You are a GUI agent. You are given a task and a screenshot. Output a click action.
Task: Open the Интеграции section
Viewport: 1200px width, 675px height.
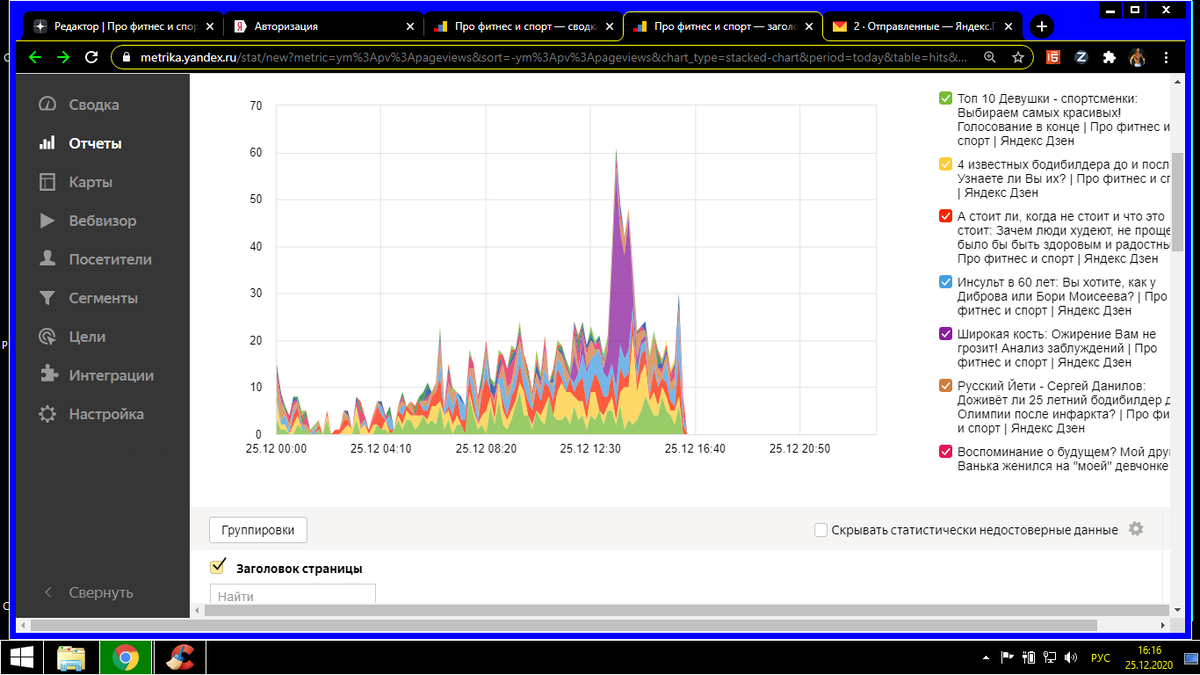point(111,376)
